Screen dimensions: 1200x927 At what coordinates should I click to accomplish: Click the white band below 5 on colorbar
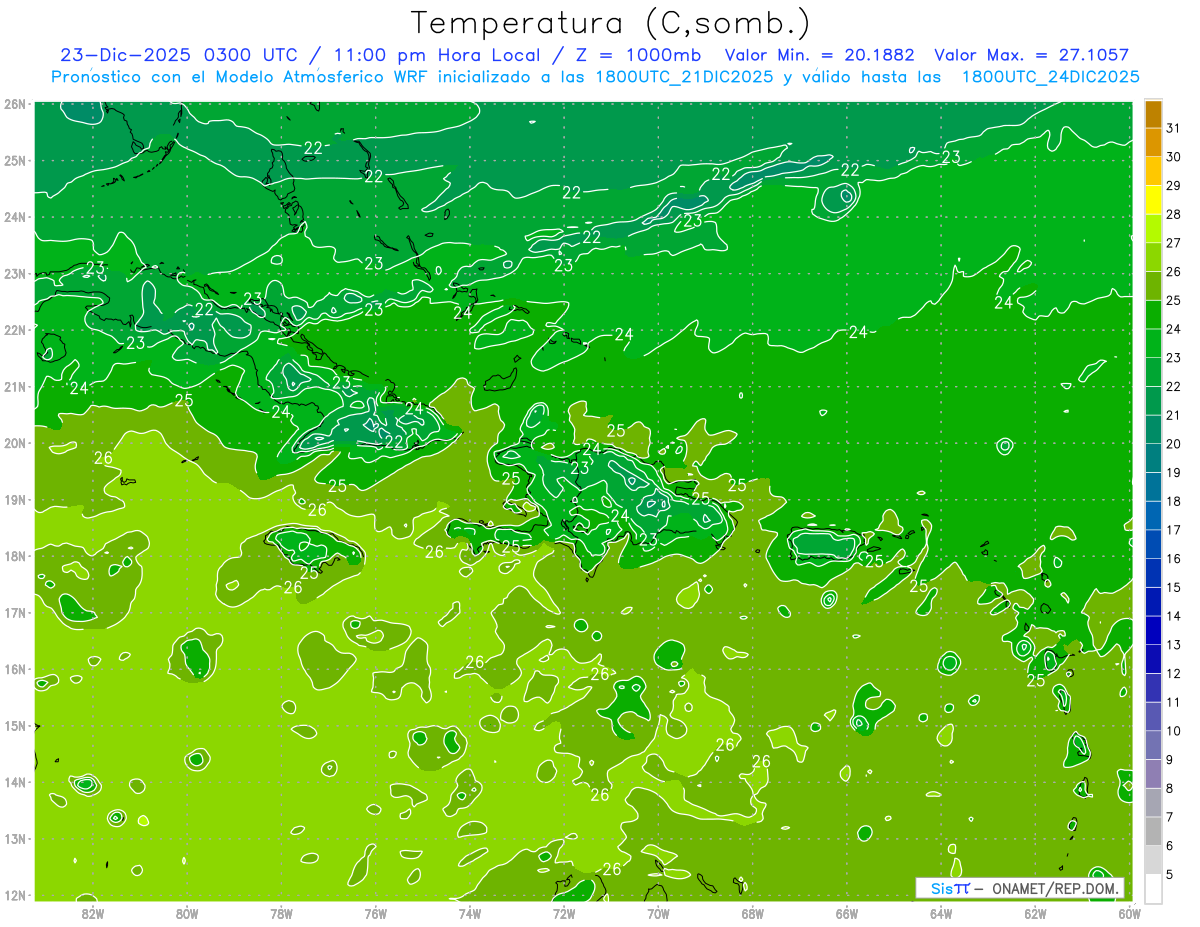tap(1153, 888)
